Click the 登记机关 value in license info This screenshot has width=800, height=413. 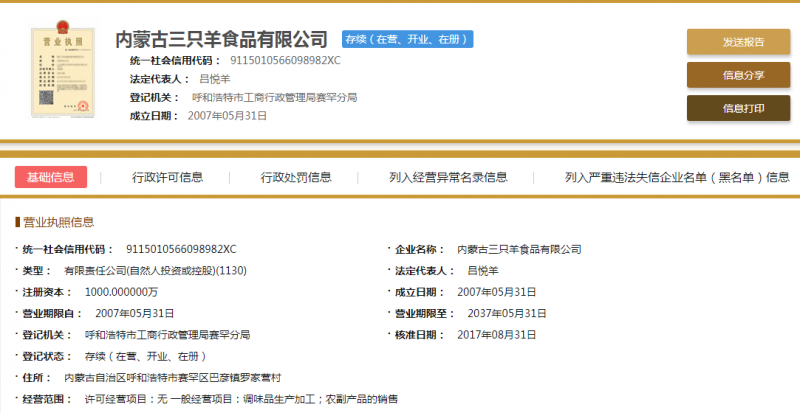coord(167,335)
